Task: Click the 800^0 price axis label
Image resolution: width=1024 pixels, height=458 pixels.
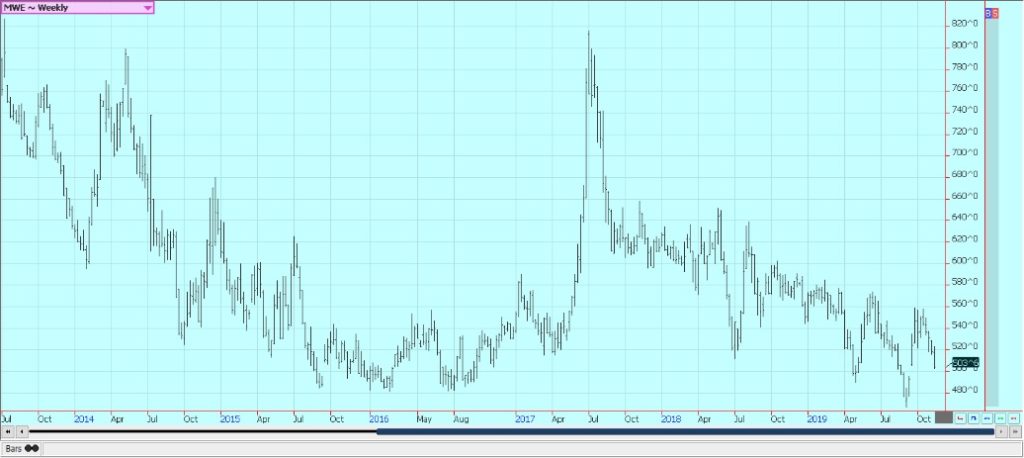Action: tap(965, 45)
